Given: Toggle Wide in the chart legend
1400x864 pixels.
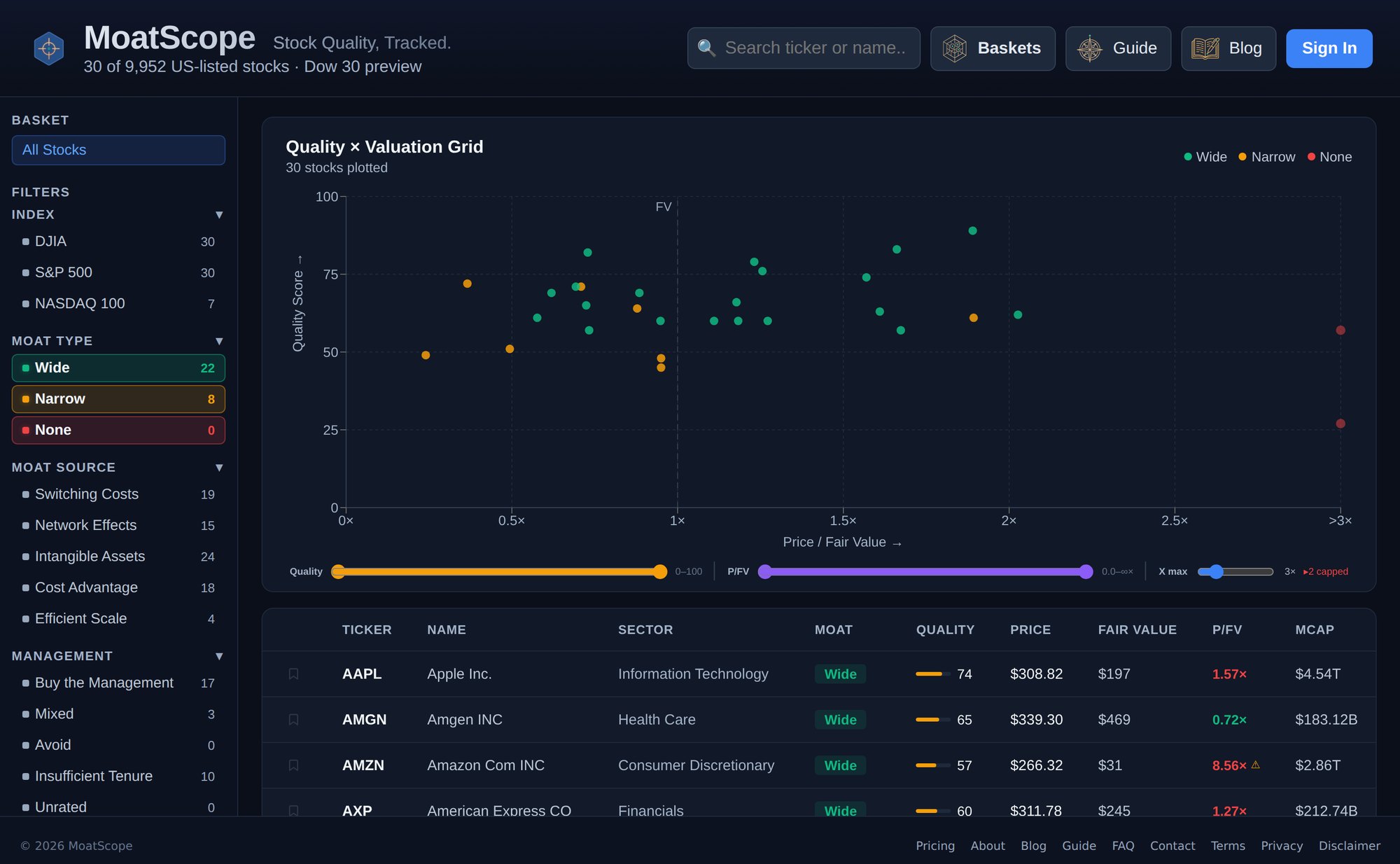Looking at the screenshot, I should [1205, 157].
